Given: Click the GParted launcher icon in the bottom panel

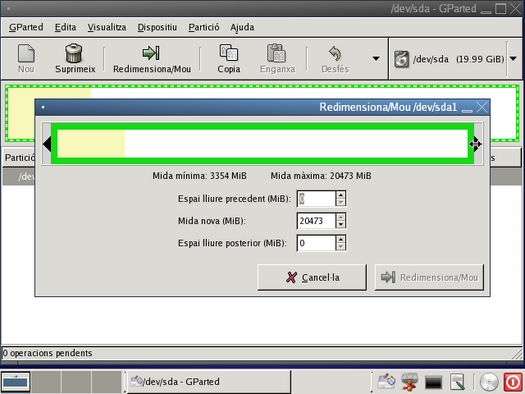Looking at the screenshot, I should point(386,381).
